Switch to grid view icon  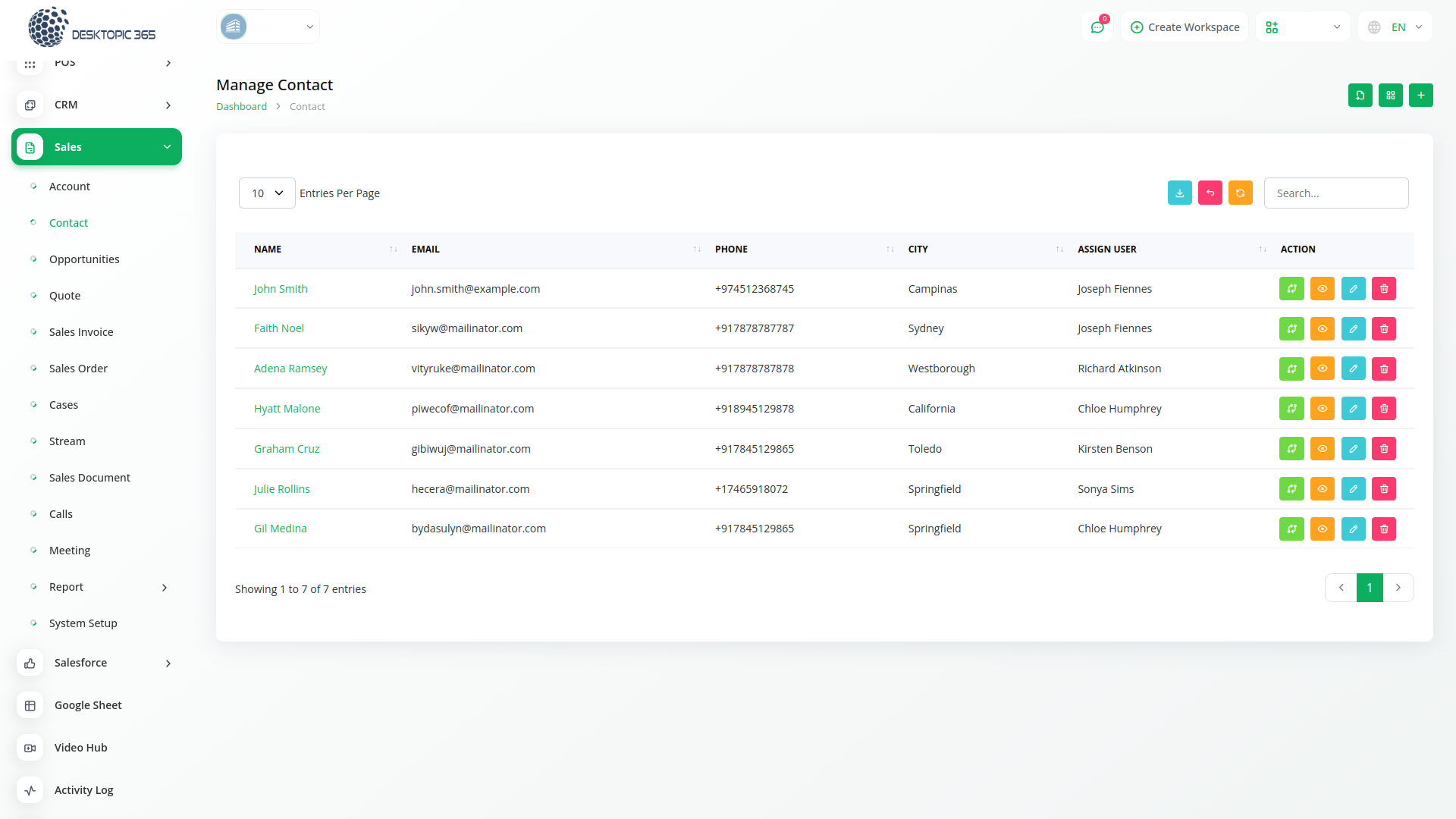coord(1391,96)
